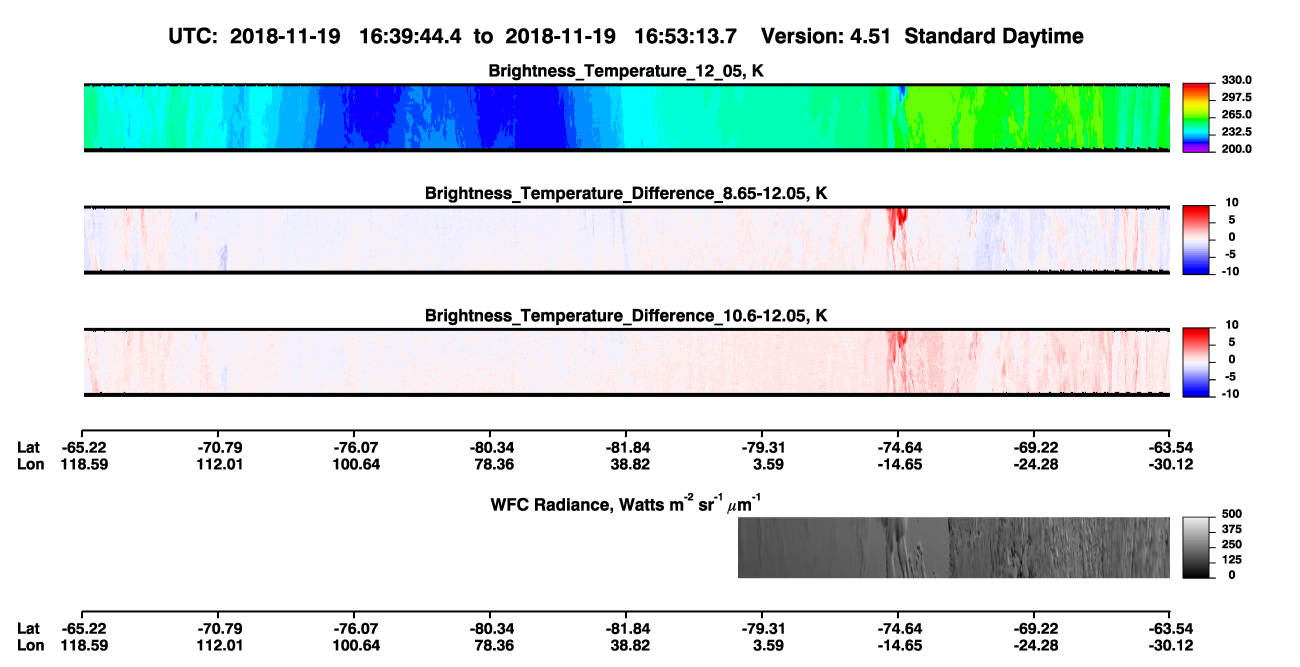Click Lat -63.54 on axis under WFC image
Viewport: 1300px width, 667px height.
[x=1170, y=629]
